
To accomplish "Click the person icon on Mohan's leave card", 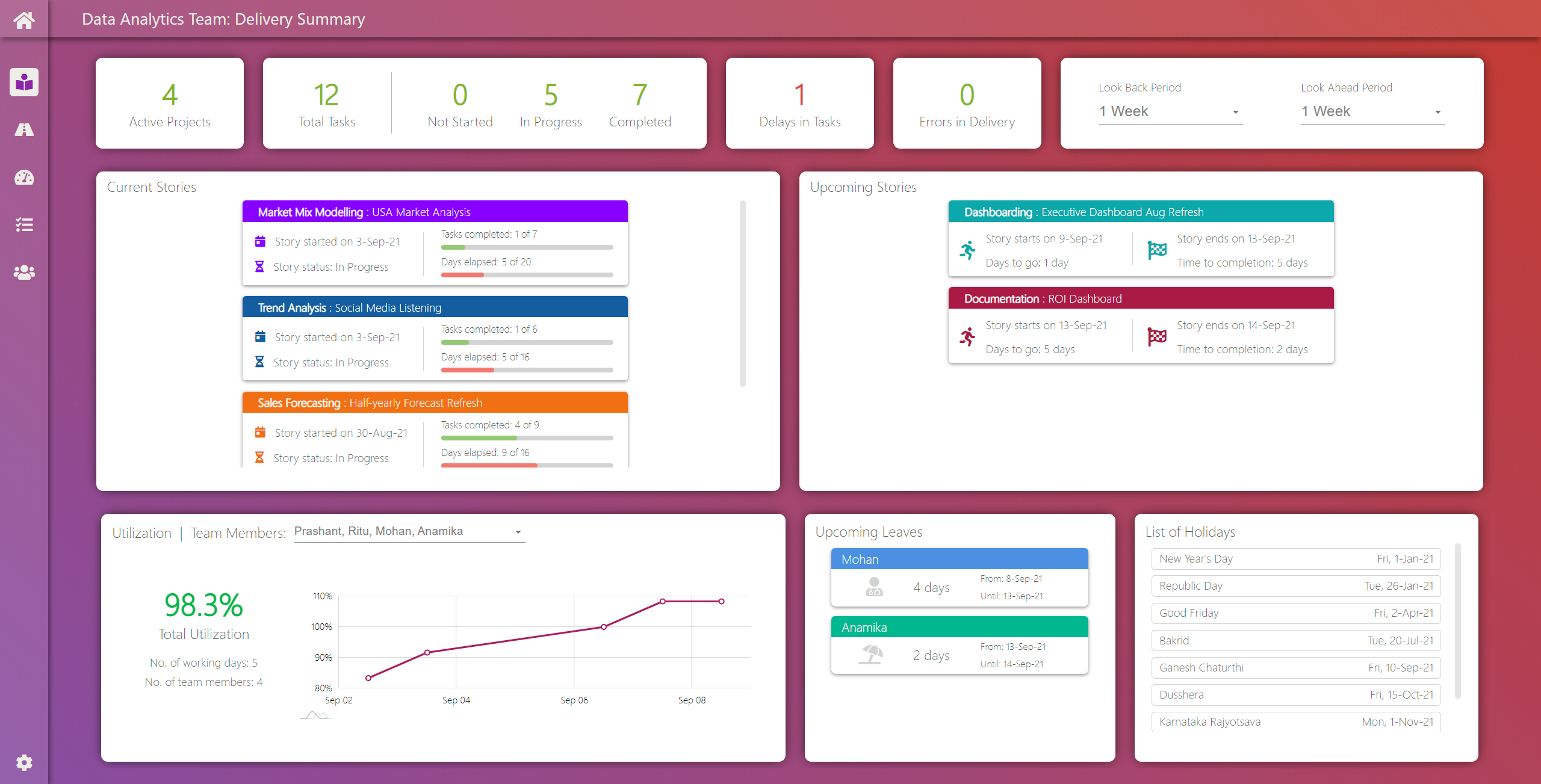I will click(x=874, y=587).
